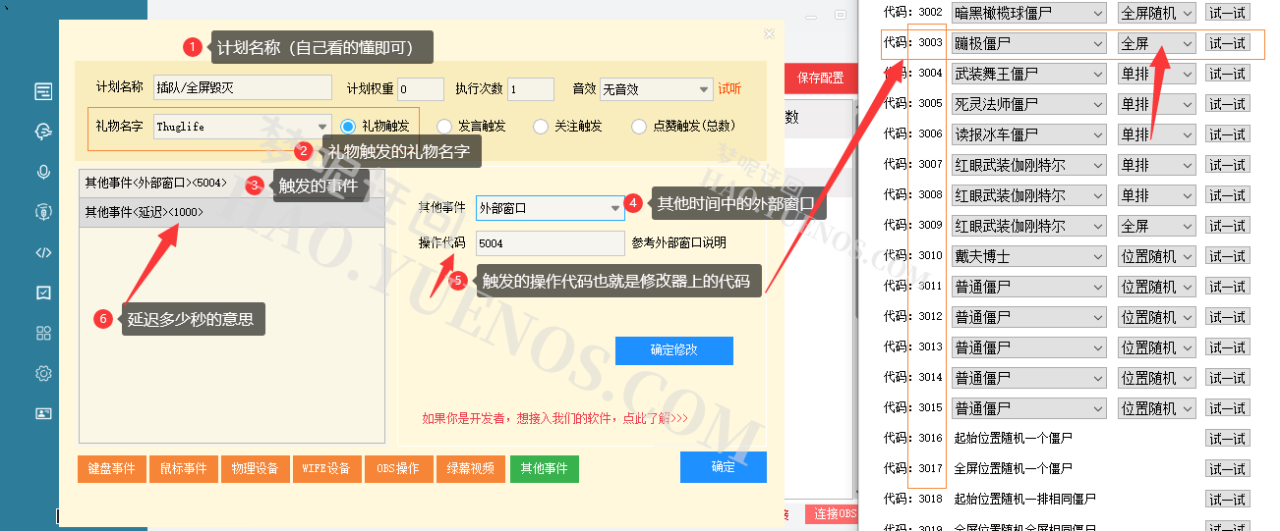Open the 全屏 mode dropdown for code 3003
Screen dimensions: 1280x531
tap(1157, 43)
